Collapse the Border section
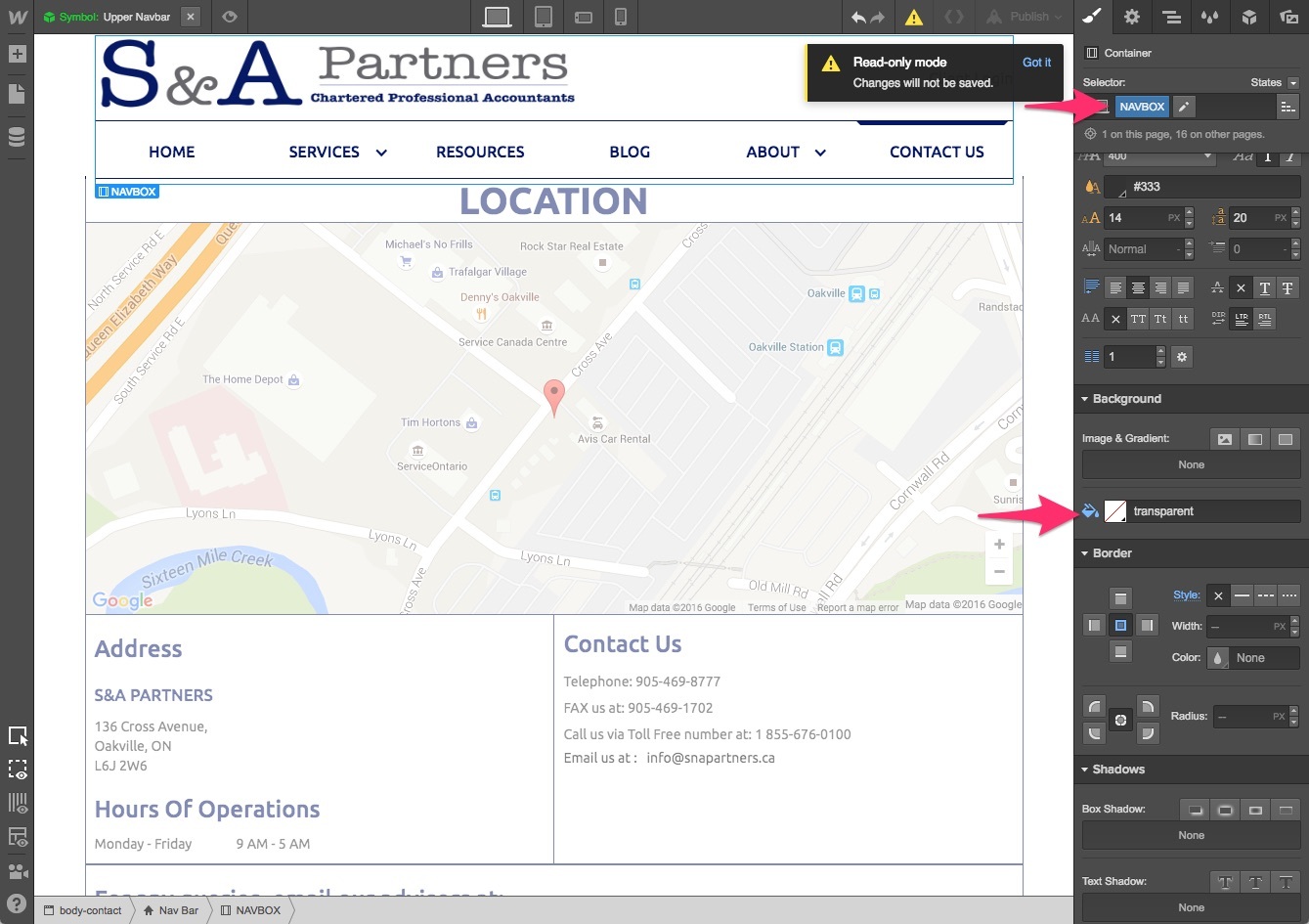 click(1112, 553)
